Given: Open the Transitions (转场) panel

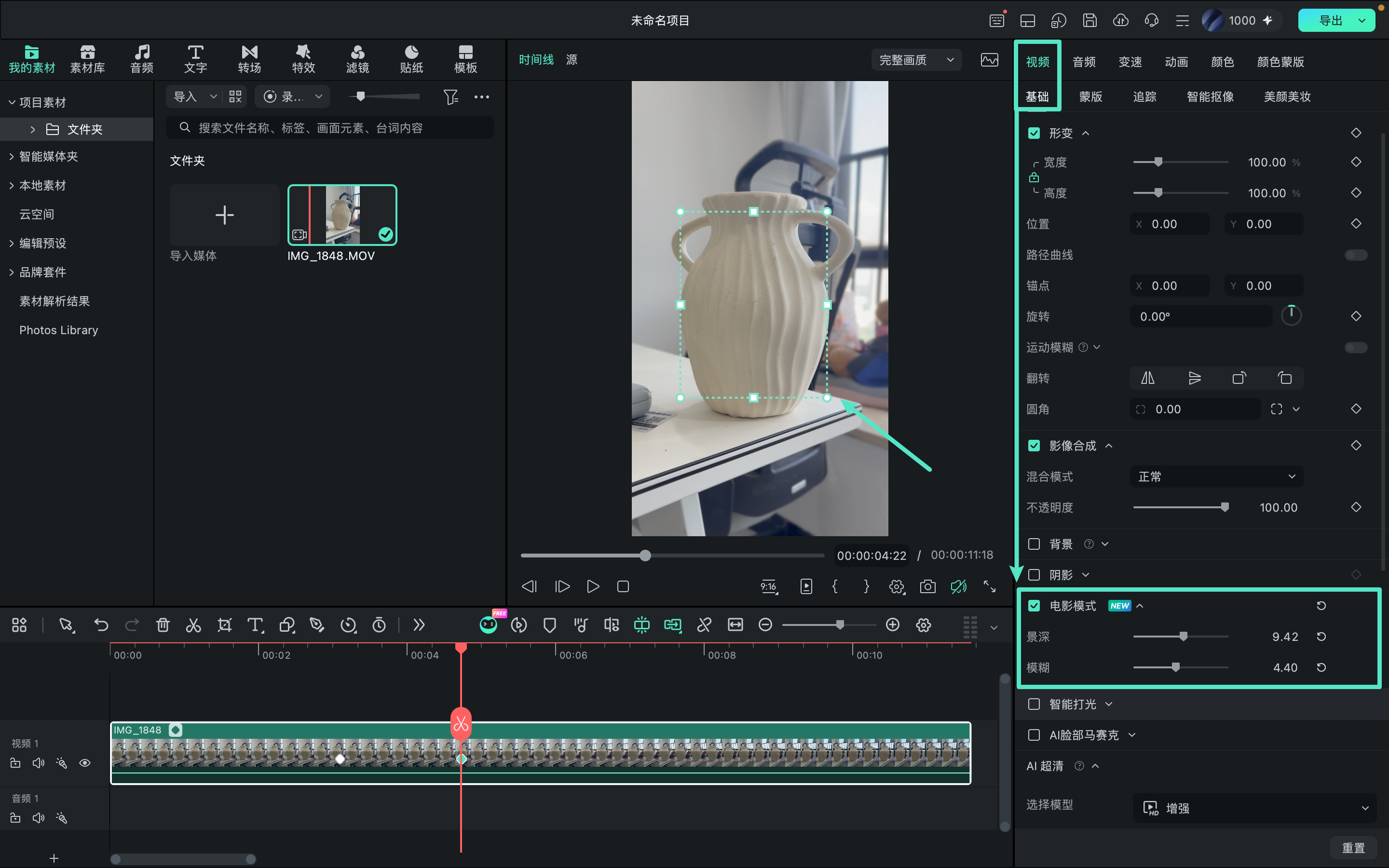Looking at the screenshot, I should [249, 60].
